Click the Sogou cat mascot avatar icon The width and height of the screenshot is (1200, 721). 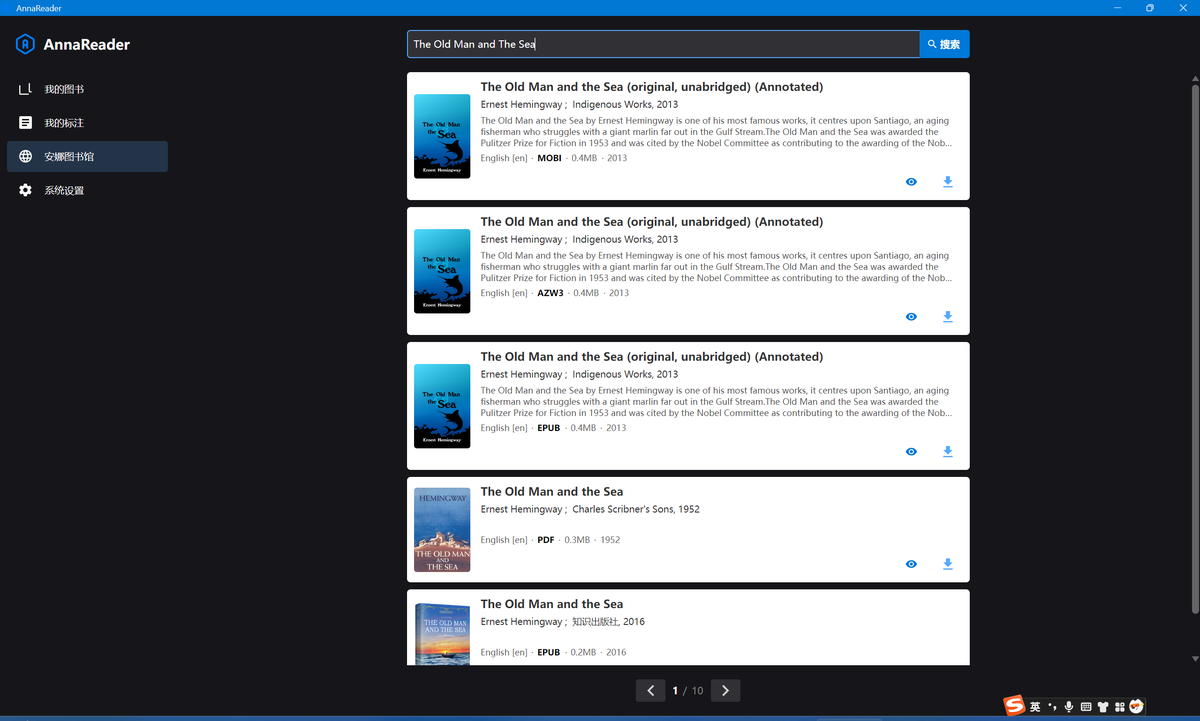coord(1136,706)
